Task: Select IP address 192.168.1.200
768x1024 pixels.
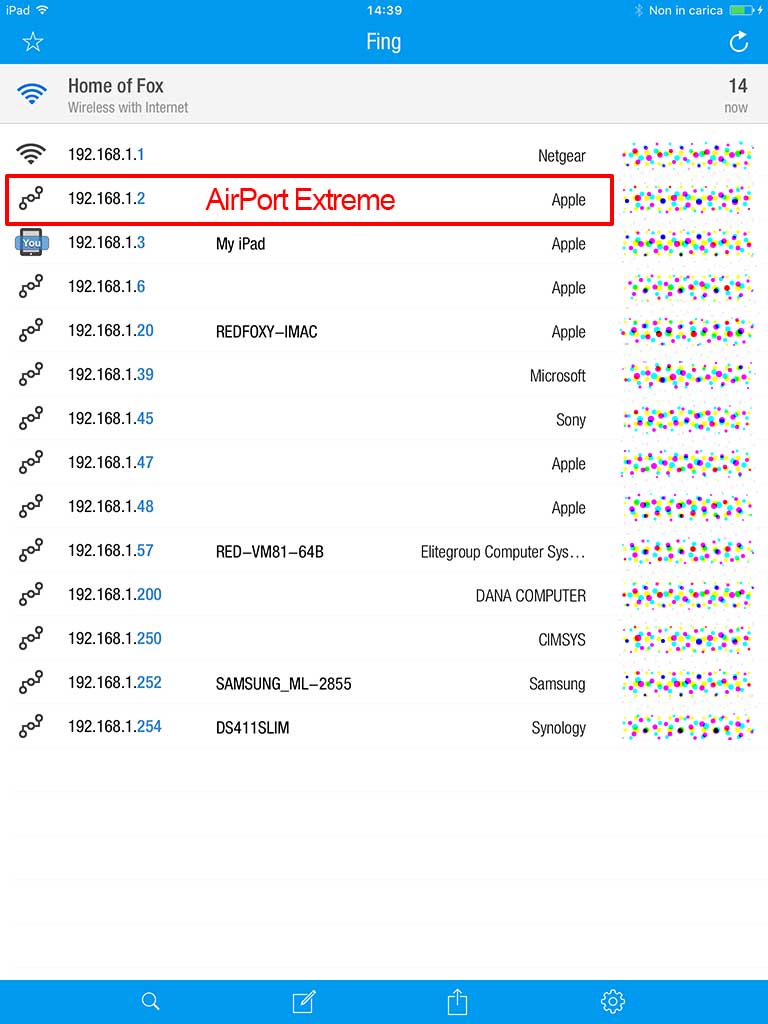Action: [115, 594]
